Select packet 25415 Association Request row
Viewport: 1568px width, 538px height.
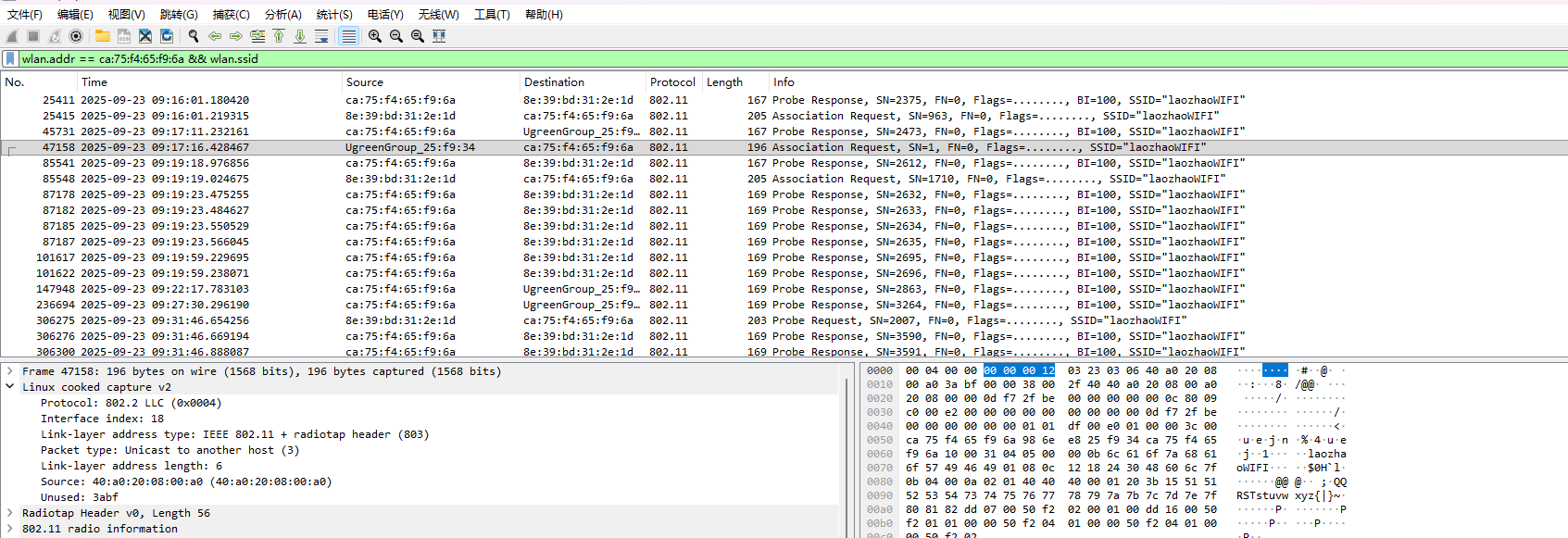(784, 116)
